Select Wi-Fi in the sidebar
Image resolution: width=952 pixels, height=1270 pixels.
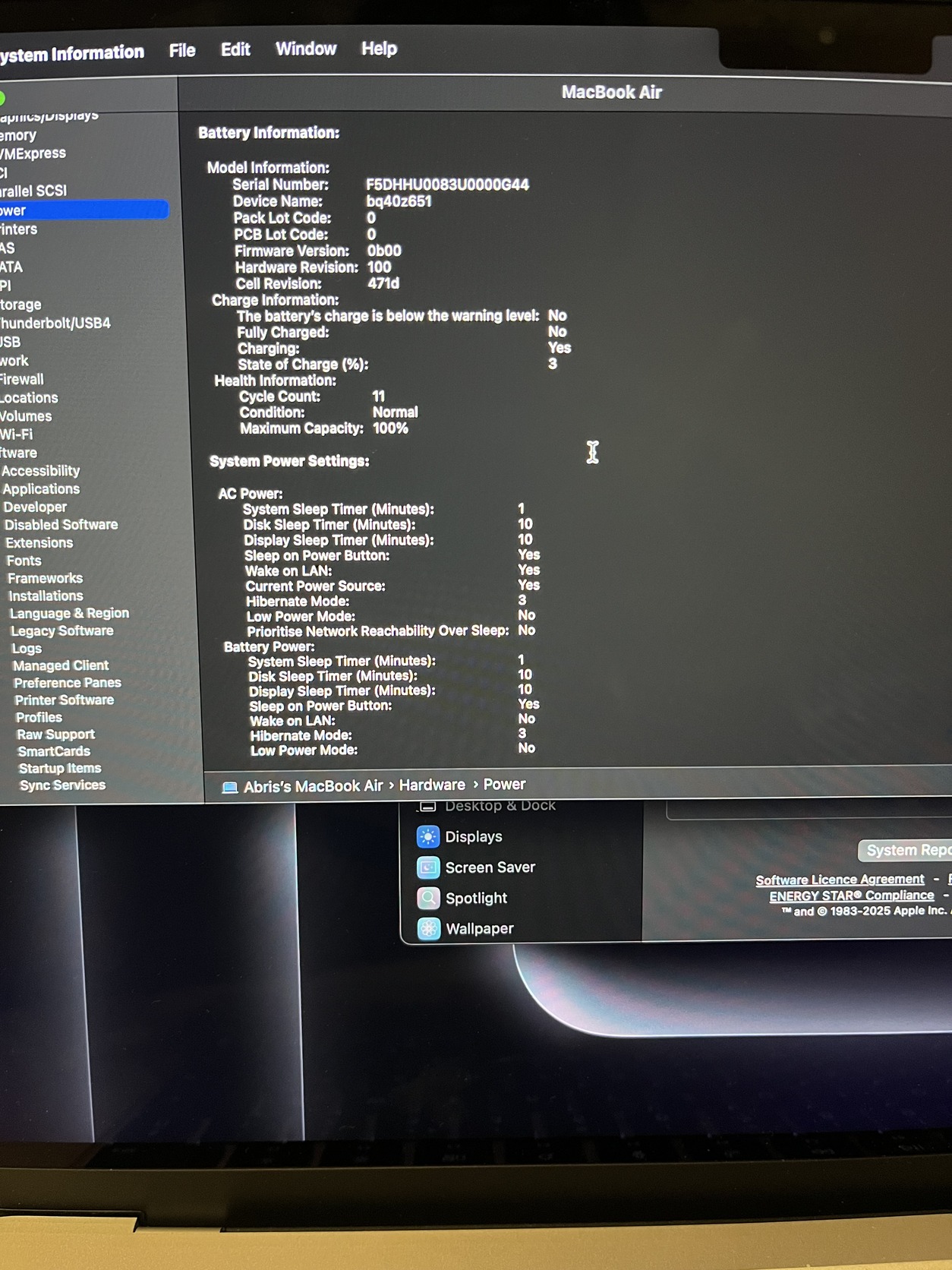coord(17,434)
